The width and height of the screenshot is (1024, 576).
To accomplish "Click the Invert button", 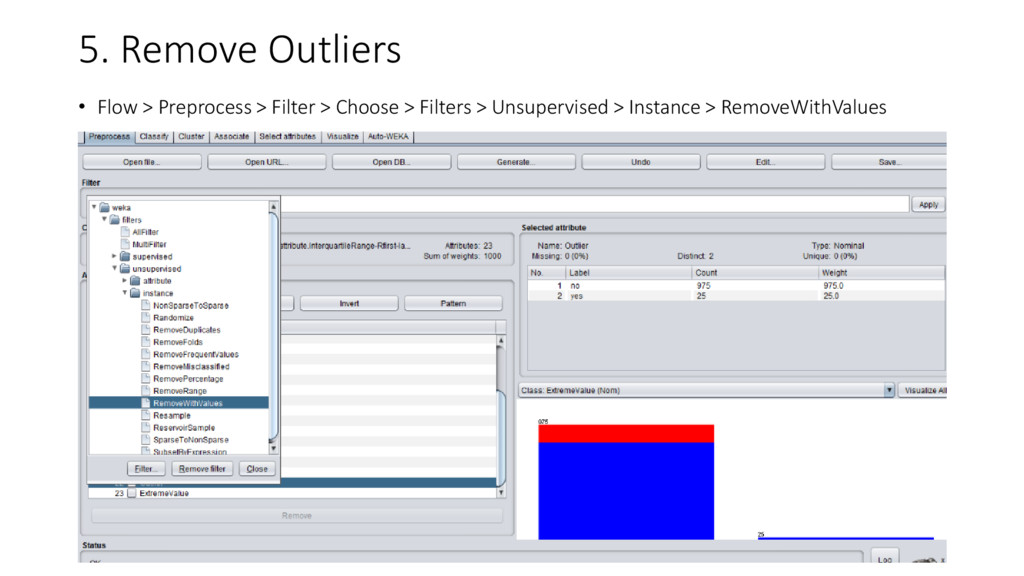I will (x=349, y=304).
